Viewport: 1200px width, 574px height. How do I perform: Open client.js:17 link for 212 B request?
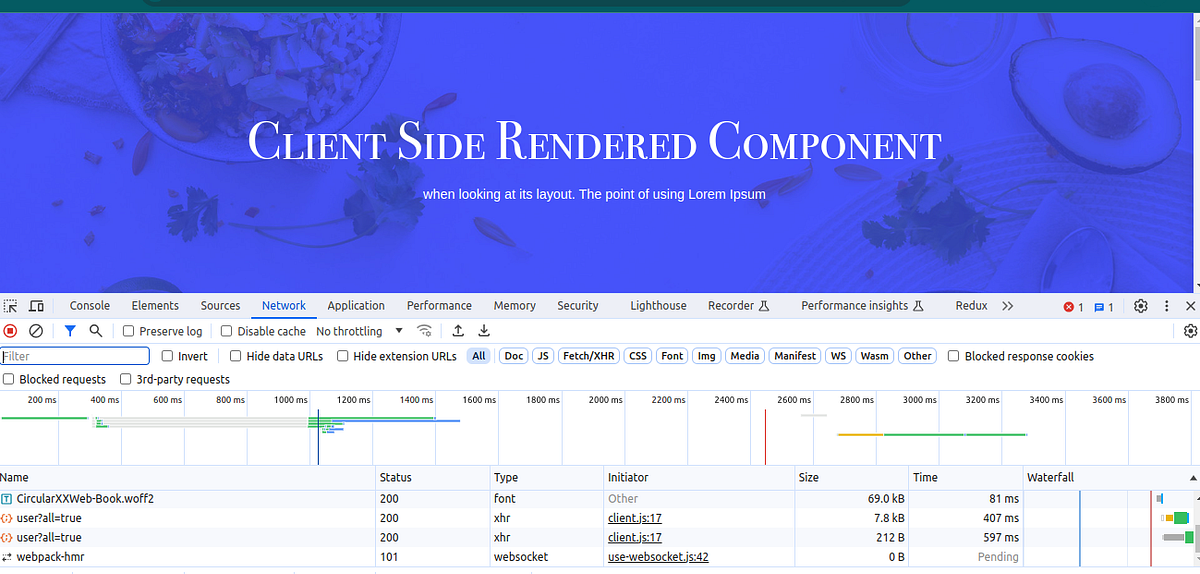coord(635,538)
